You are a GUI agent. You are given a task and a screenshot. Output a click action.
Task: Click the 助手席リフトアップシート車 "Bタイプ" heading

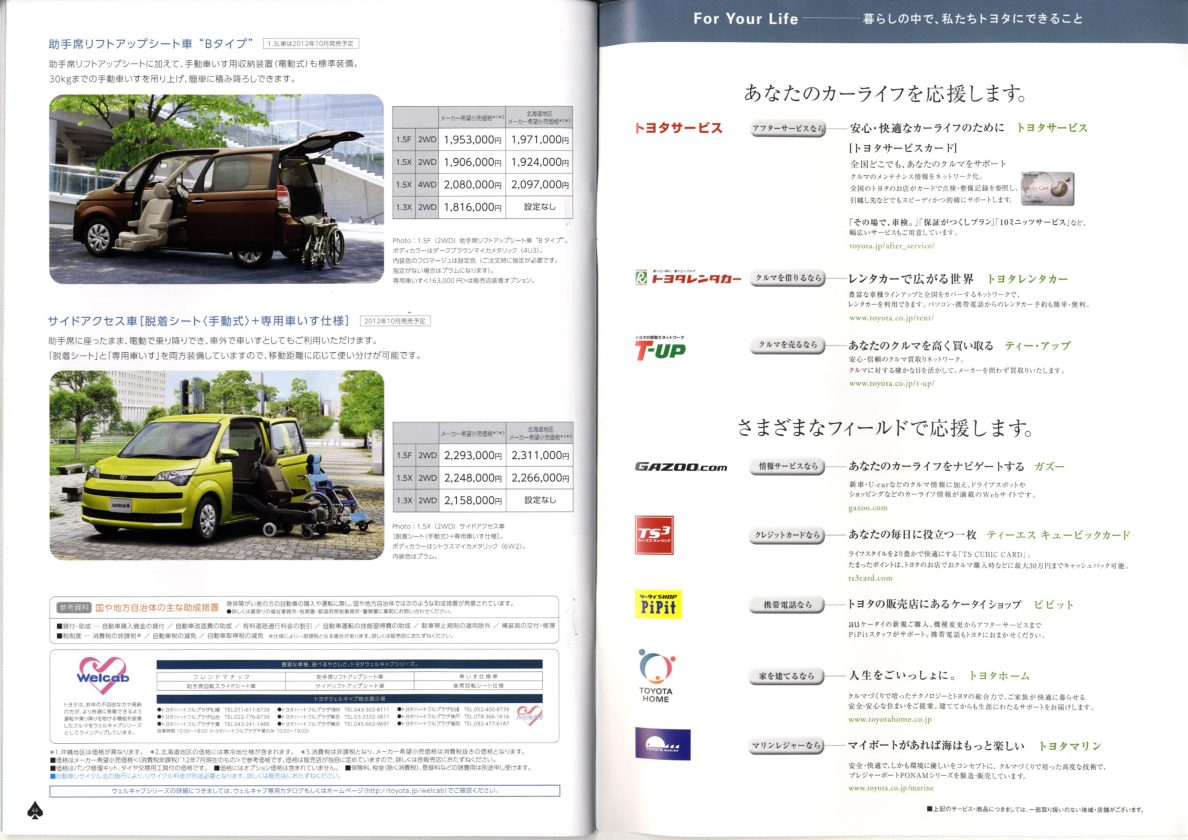coord(151,44)
